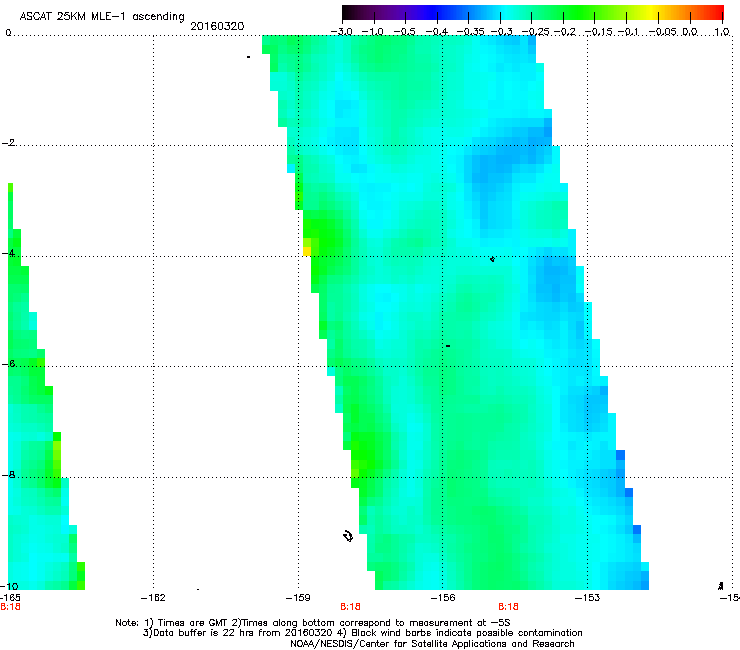Click the "ASCAT 25KM MLE-1 ascending" title

click(x=102, y=17)
